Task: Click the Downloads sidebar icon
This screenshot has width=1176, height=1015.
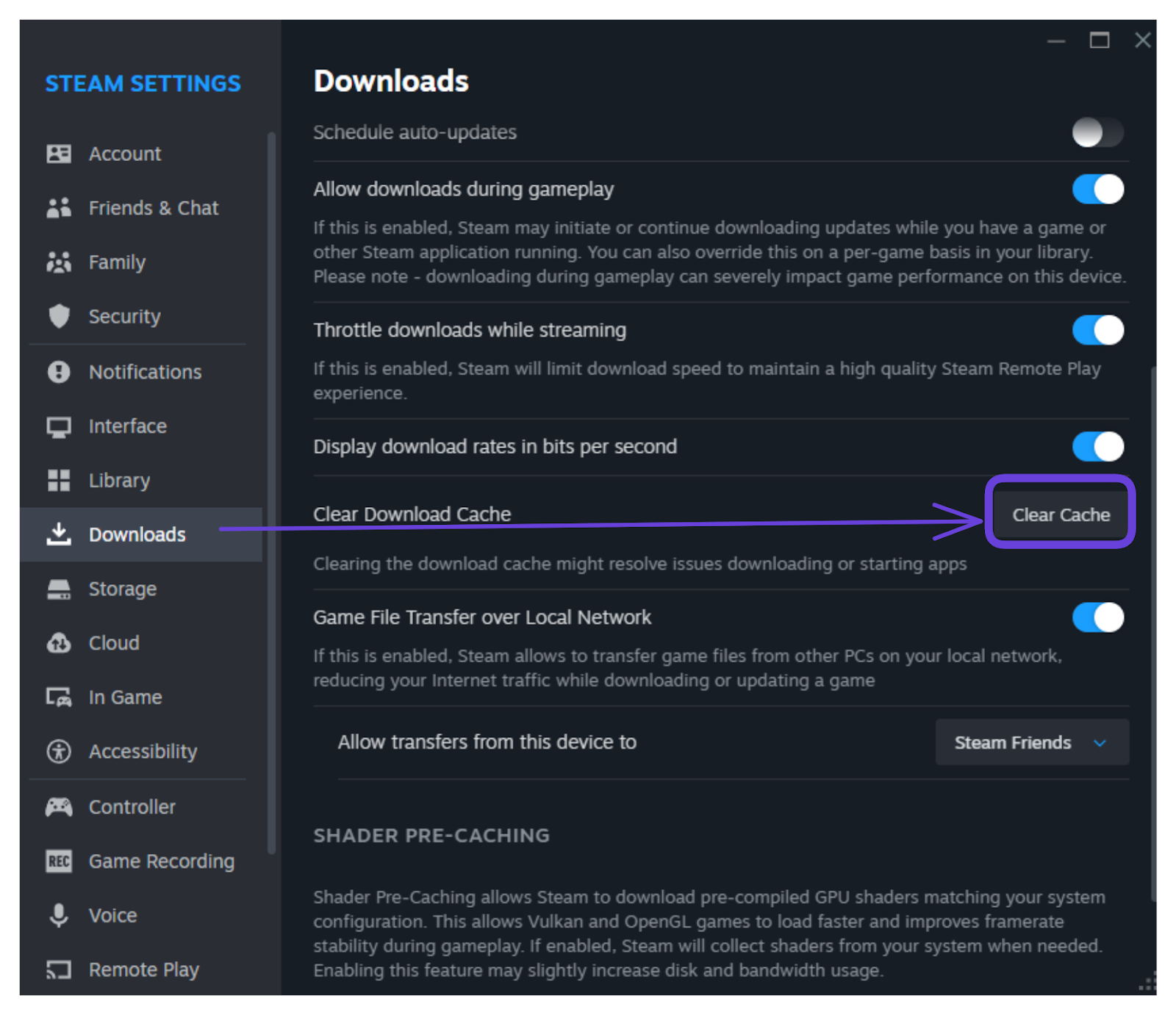Action: (x=60, y=534)
